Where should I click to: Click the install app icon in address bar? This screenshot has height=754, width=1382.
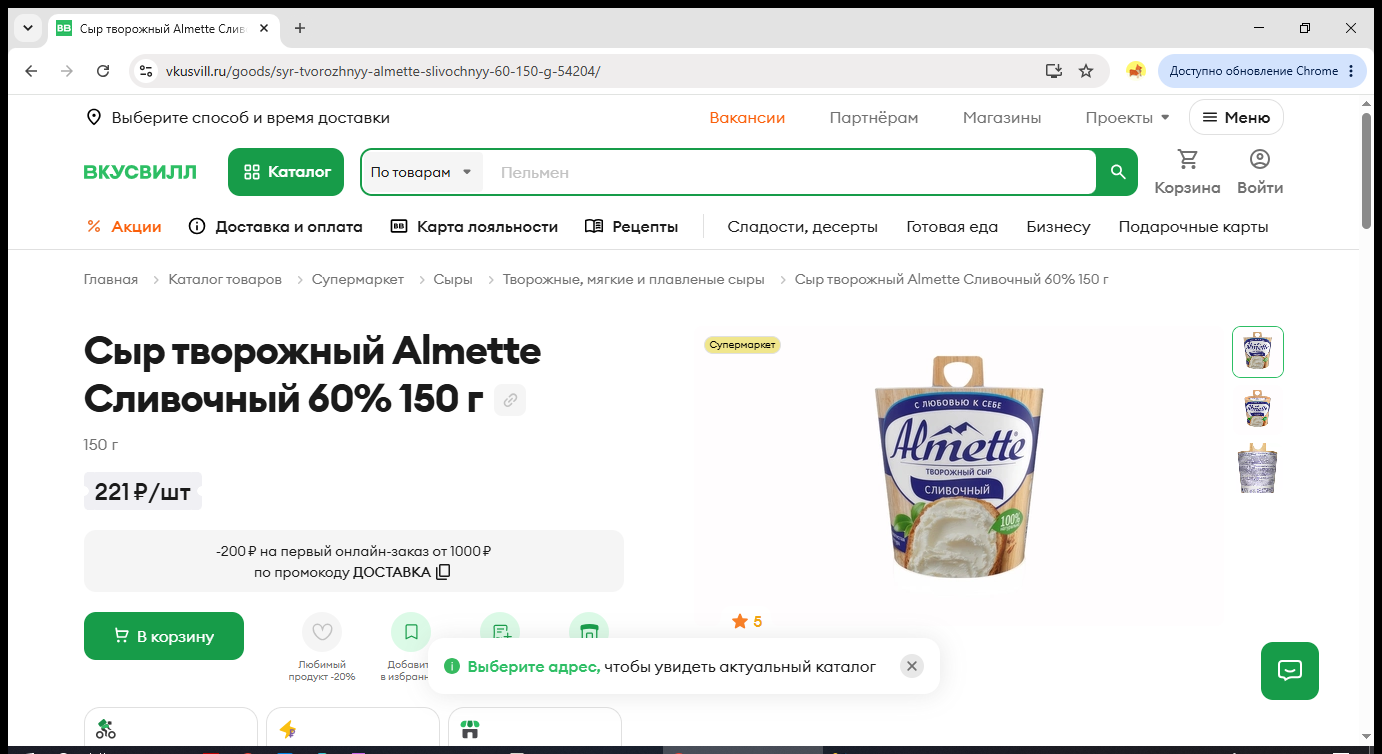tap(1053, 71)
